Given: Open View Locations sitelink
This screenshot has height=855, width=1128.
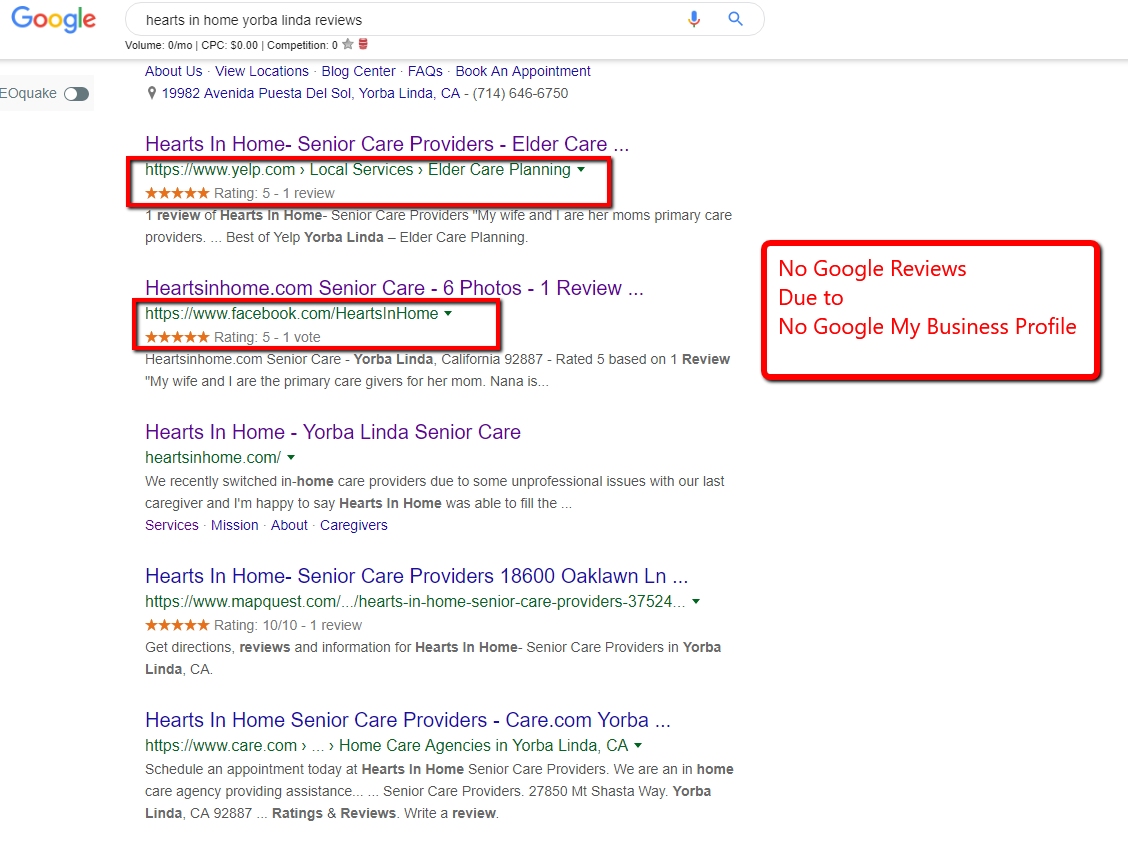Looking at the screenshot, I should (x=262, y=71).
